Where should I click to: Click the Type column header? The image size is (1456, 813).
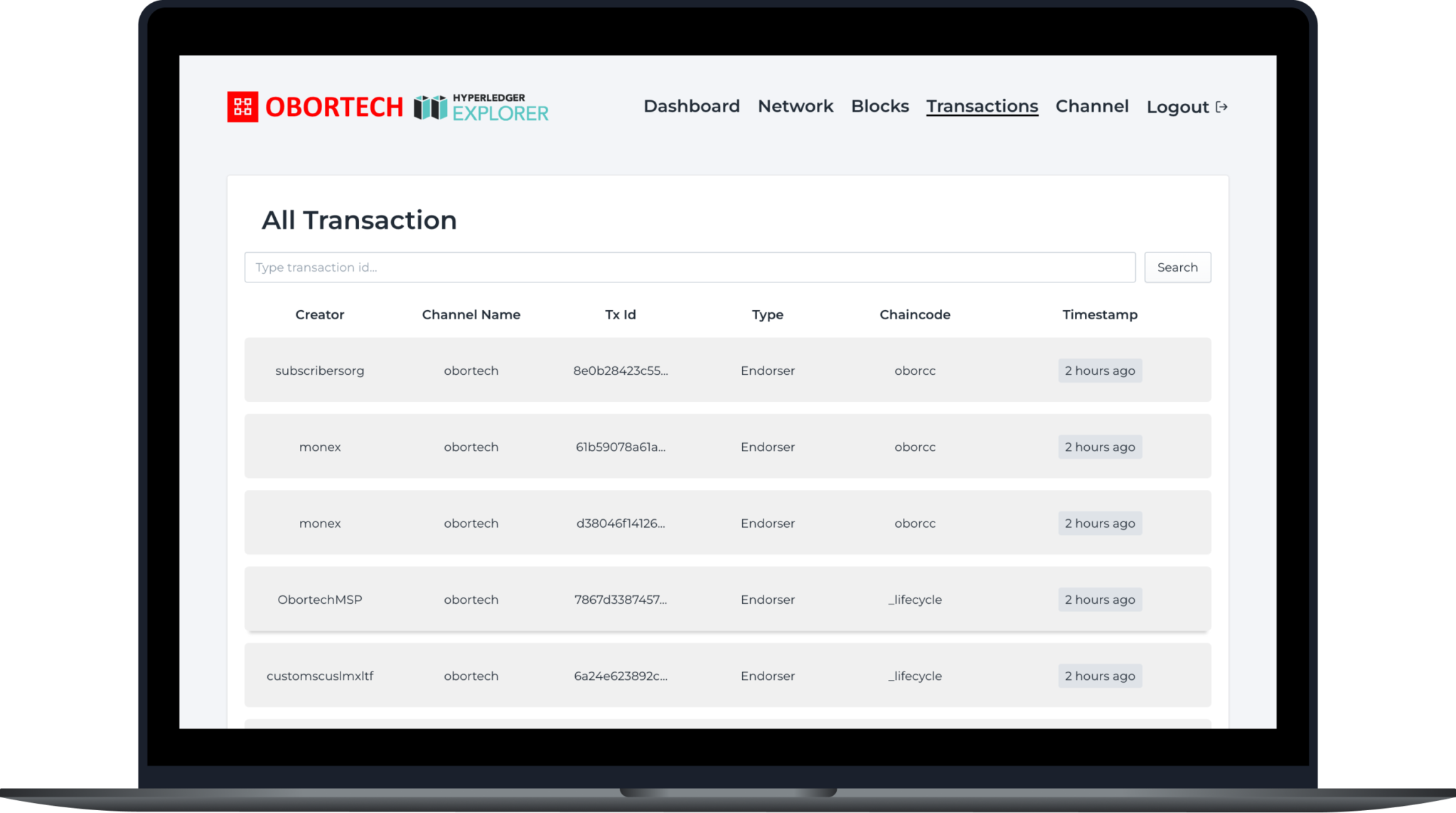[768, 314]
